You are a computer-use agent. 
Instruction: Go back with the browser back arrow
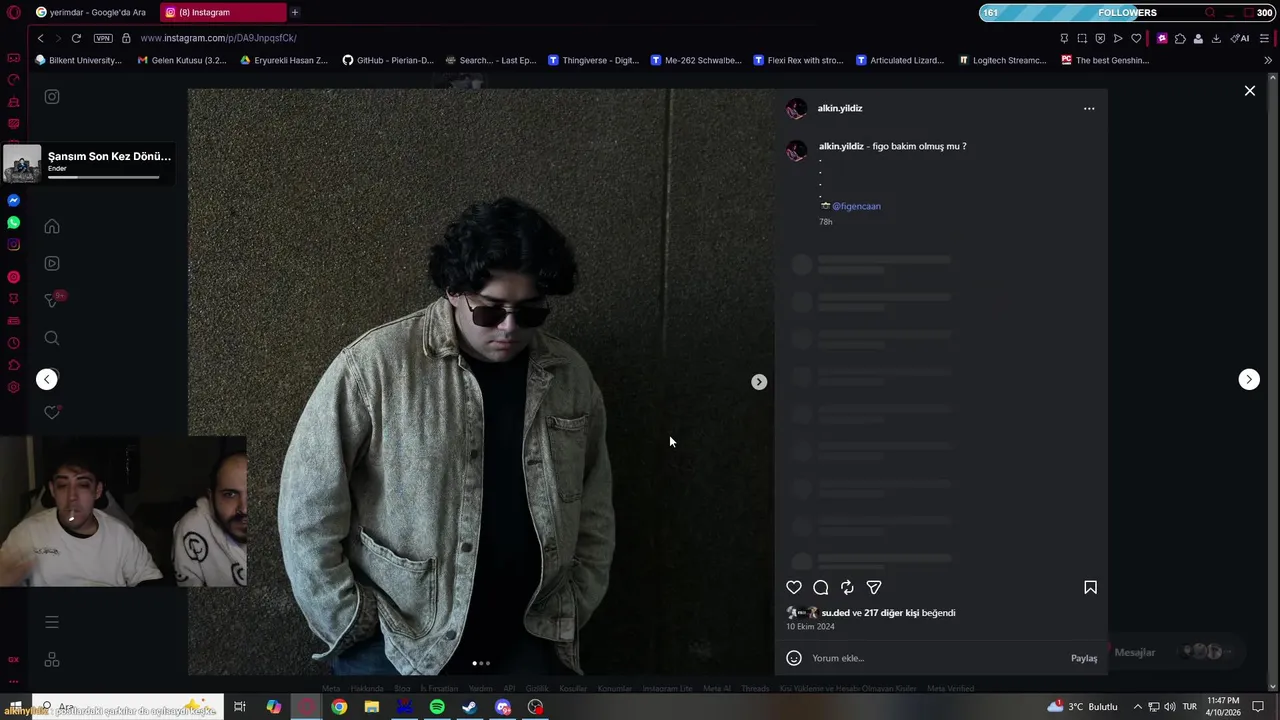40,38
